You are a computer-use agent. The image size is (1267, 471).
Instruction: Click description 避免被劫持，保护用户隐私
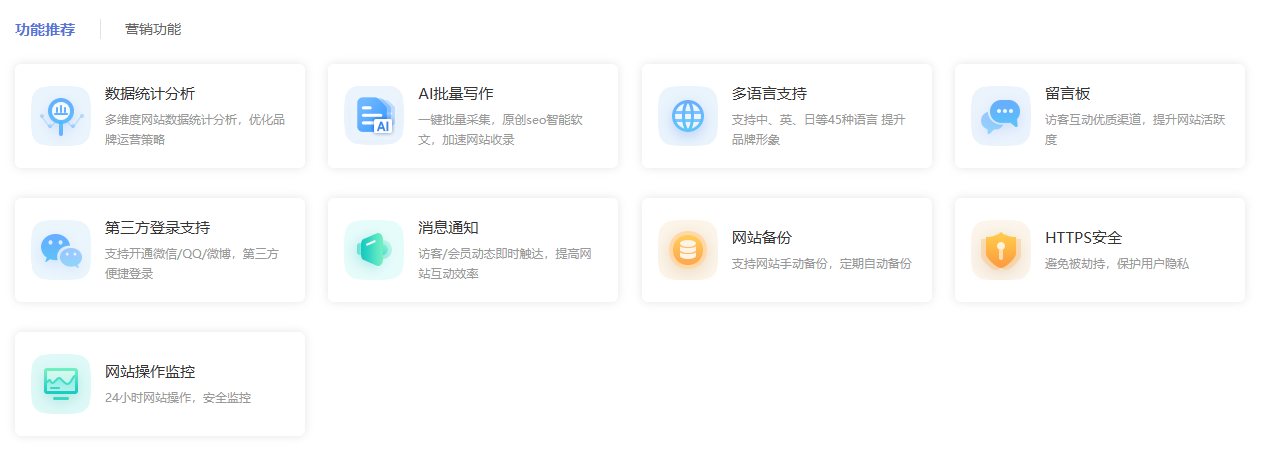click(1117, 264)
